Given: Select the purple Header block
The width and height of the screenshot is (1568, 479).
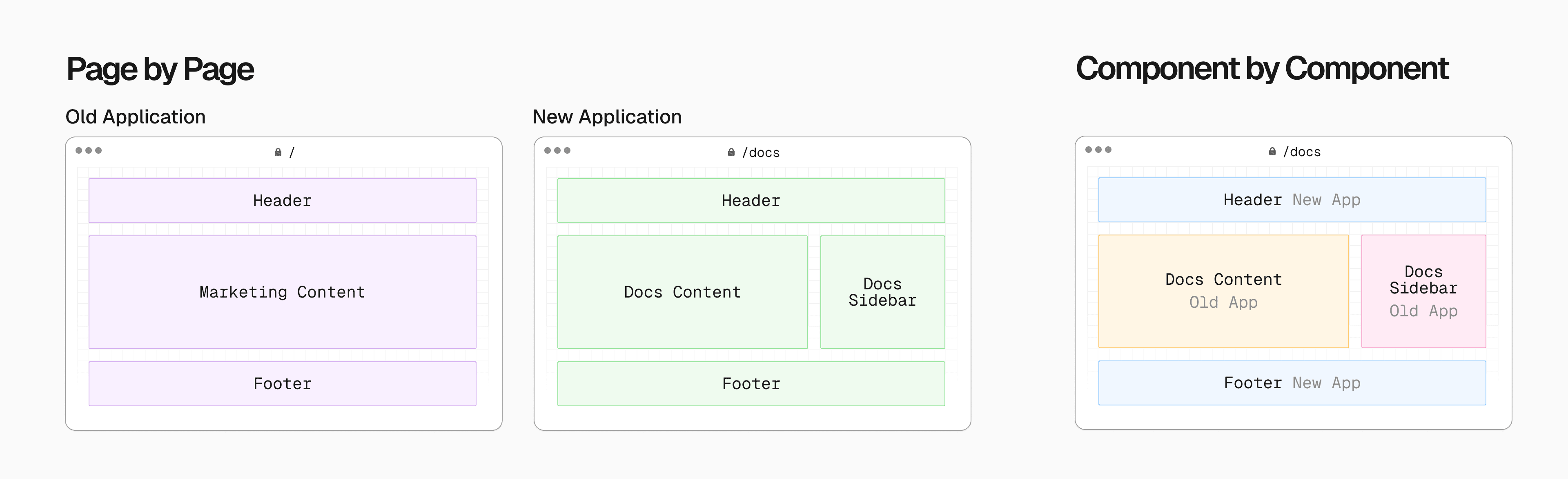Looking at the screenshot, I should click(x=283, y=201).
